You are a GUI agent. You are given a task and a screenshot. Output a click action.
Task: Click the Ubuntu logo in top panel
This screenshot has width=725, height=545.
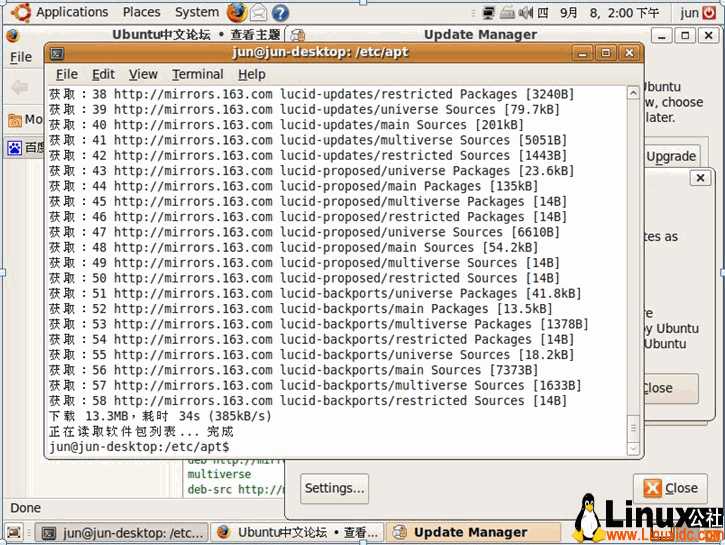(x=20, y=12)
